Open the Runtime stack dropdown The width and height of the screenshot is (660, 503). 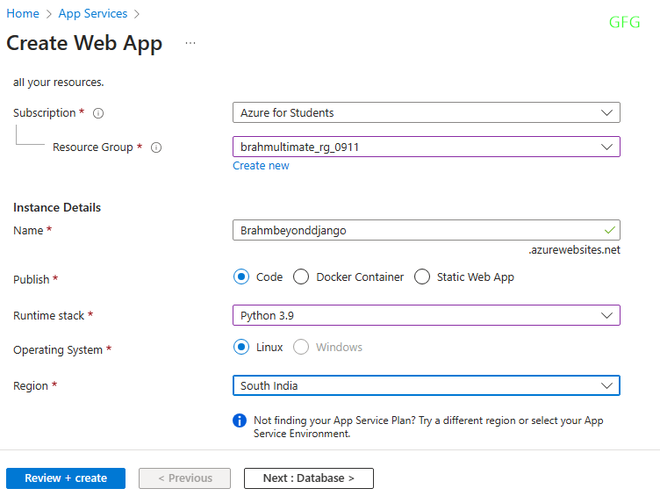(425, 315)
